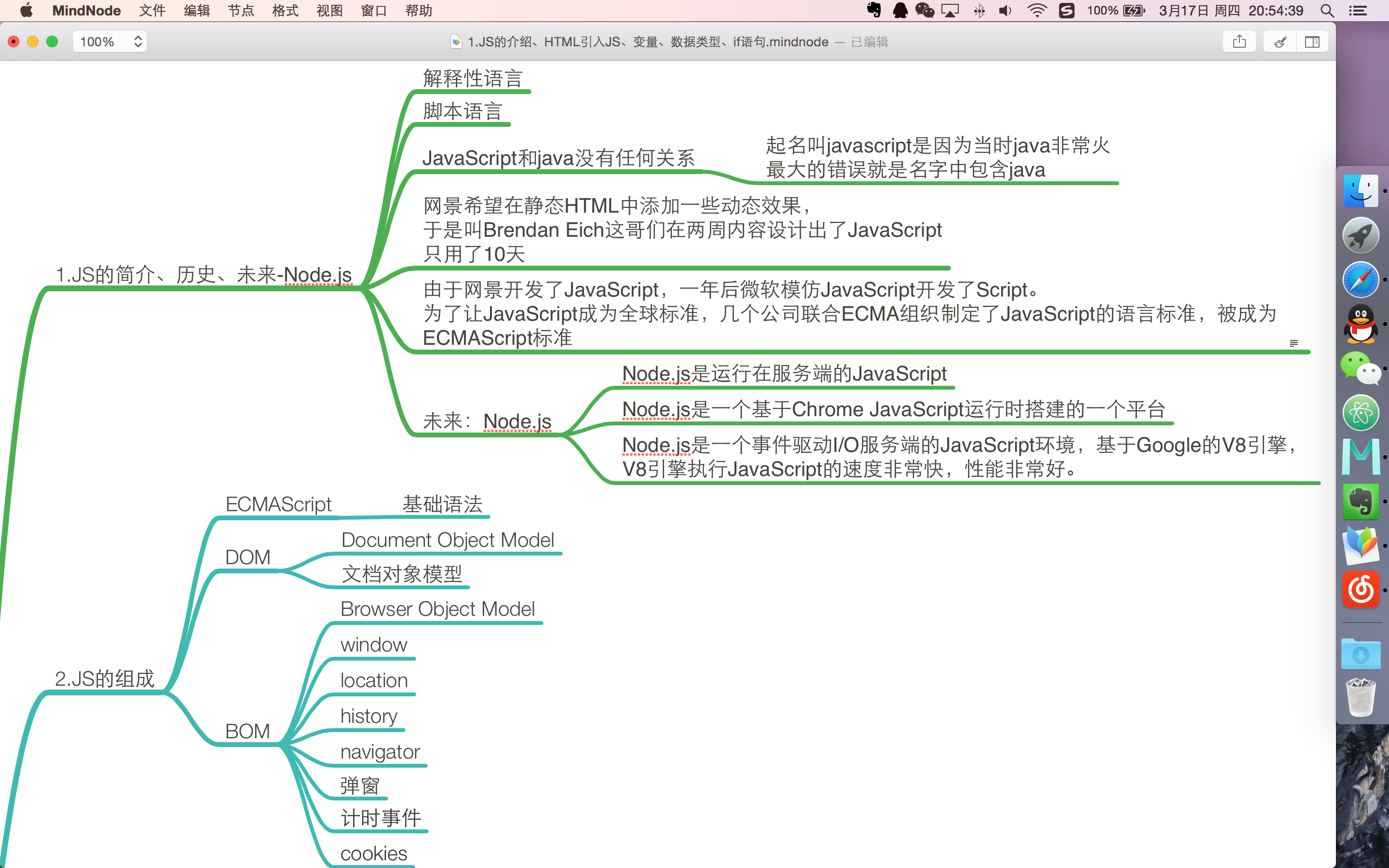Viewport: 1389px width, 868px height.
Task: Click the MindNode style/format icon
Action: click(1280, 41)
